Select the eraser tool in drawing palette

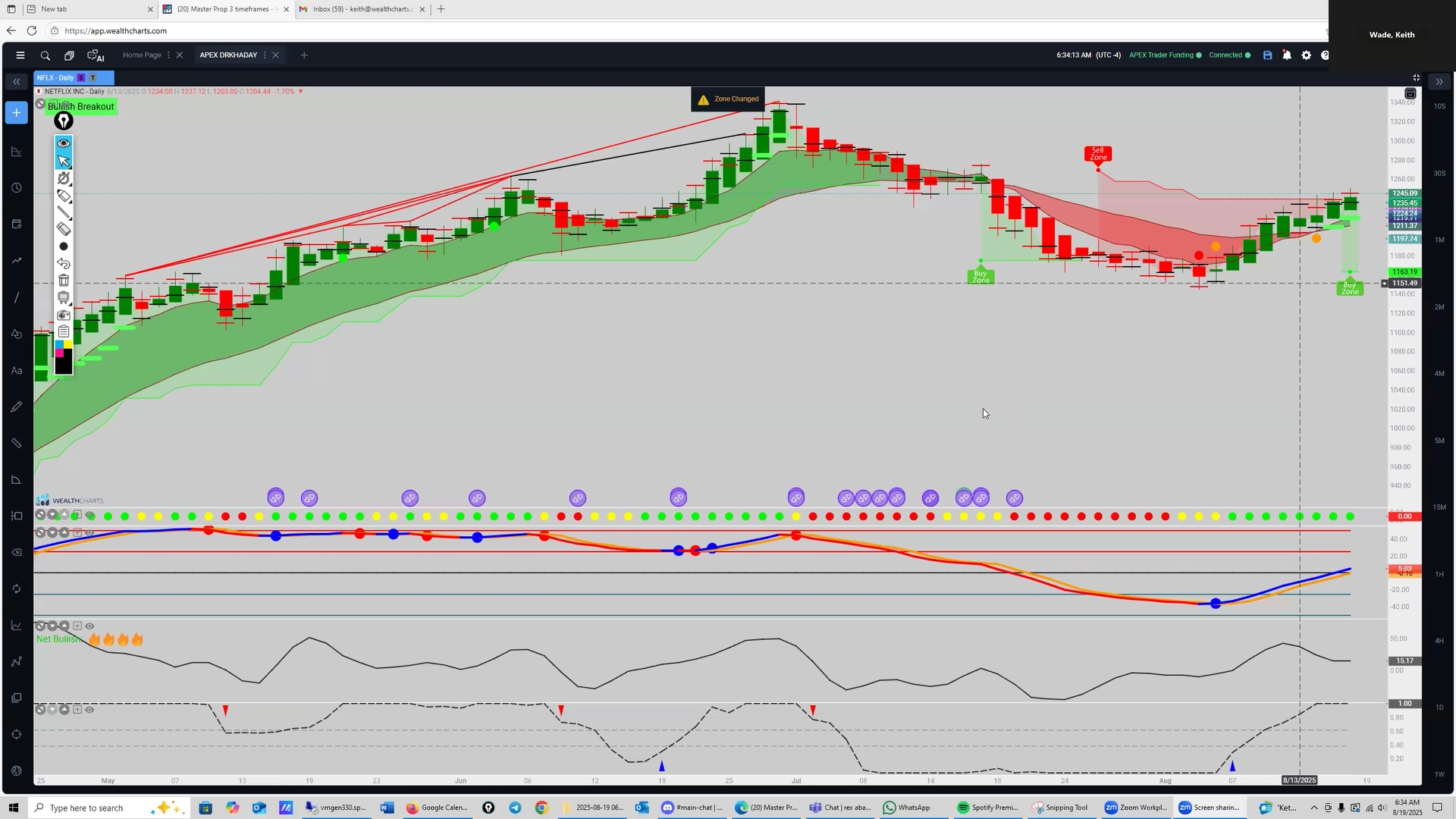[64, 229]
